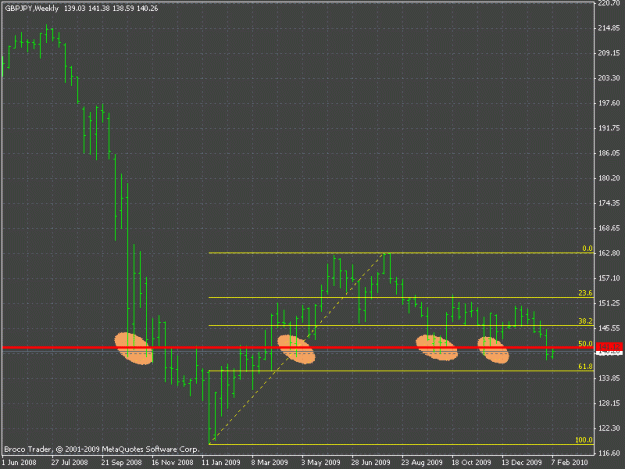The width and height of the screenshot is (625, 469).
Task: Click the 203.30 price label
Action: pyautogui.click(x=609, y=78)
